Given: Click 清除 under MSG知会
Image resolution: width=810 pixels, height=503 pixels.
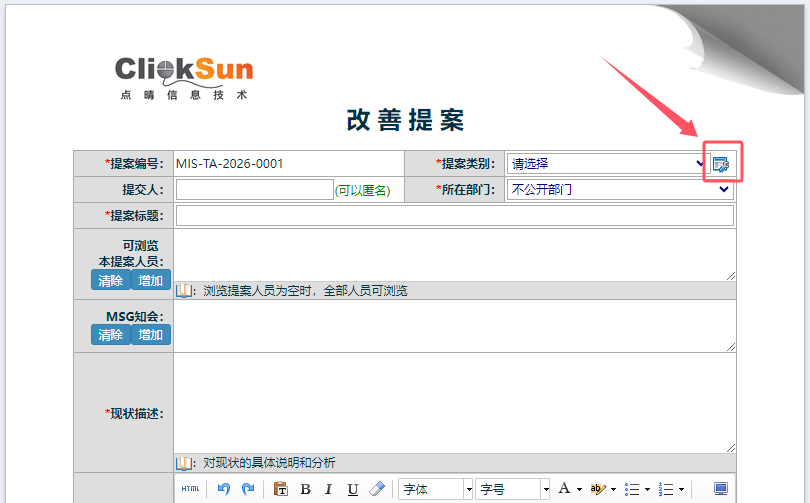Looking at the screenshot, I should [x=110, y=335].
